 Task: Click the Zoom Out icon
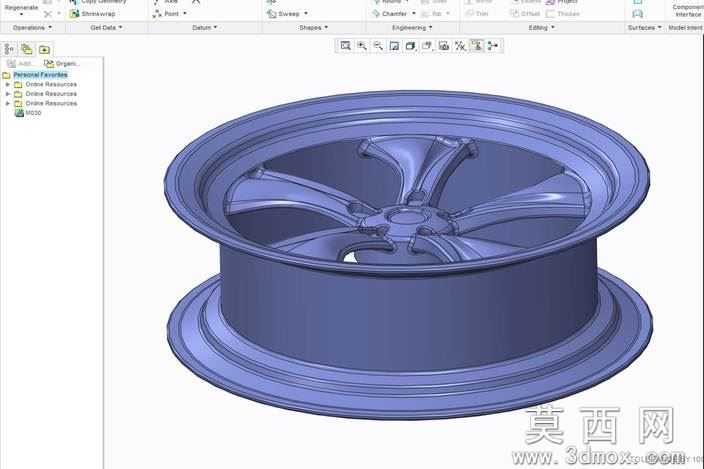[378, 46]
